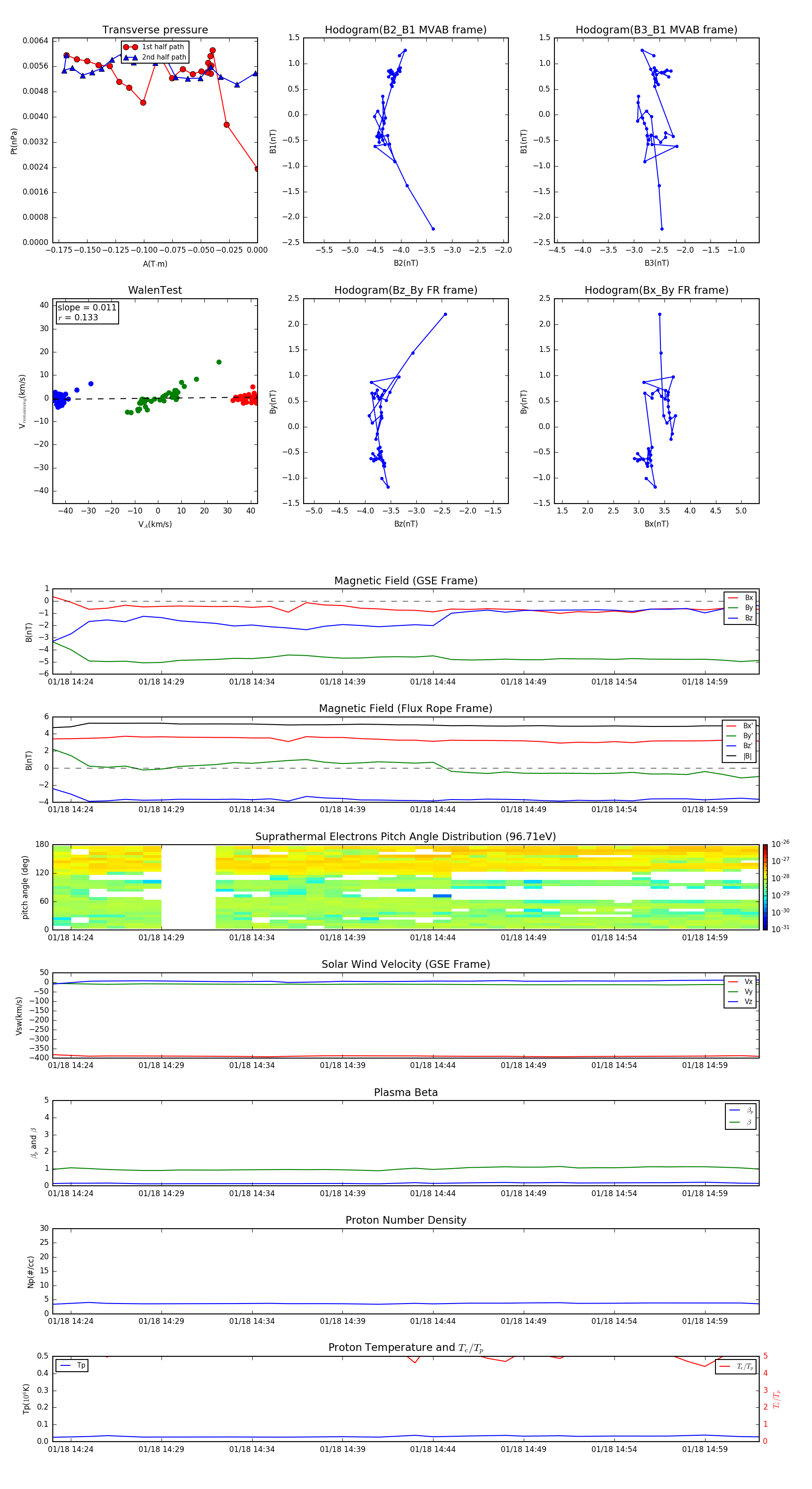This screenshot has height=1489, width=812.
Task: Click the Plasma Beta legend box
Action: [x=741, y=1116]
